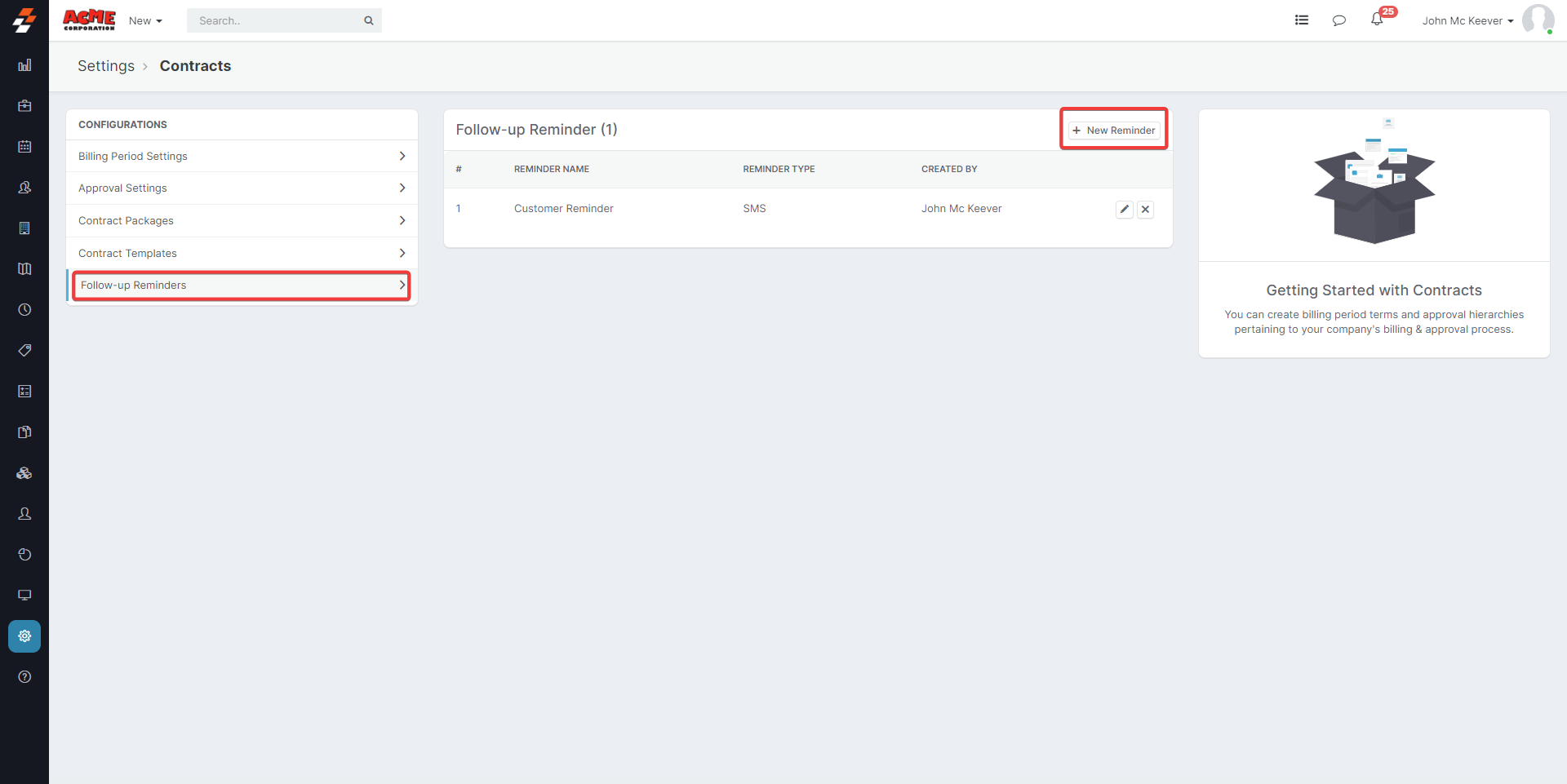Click the REMINDER TYPE column header
The height and width of the screenshot is (784, 1567).
[x=779, y=170]
